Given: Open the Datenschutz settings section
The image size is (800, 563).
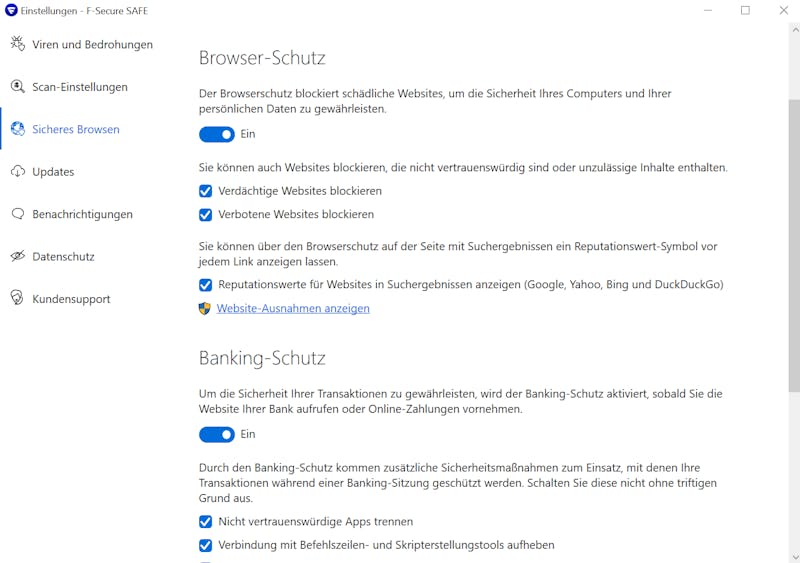Looking at the screenshot, I should [x=63, y=256].
